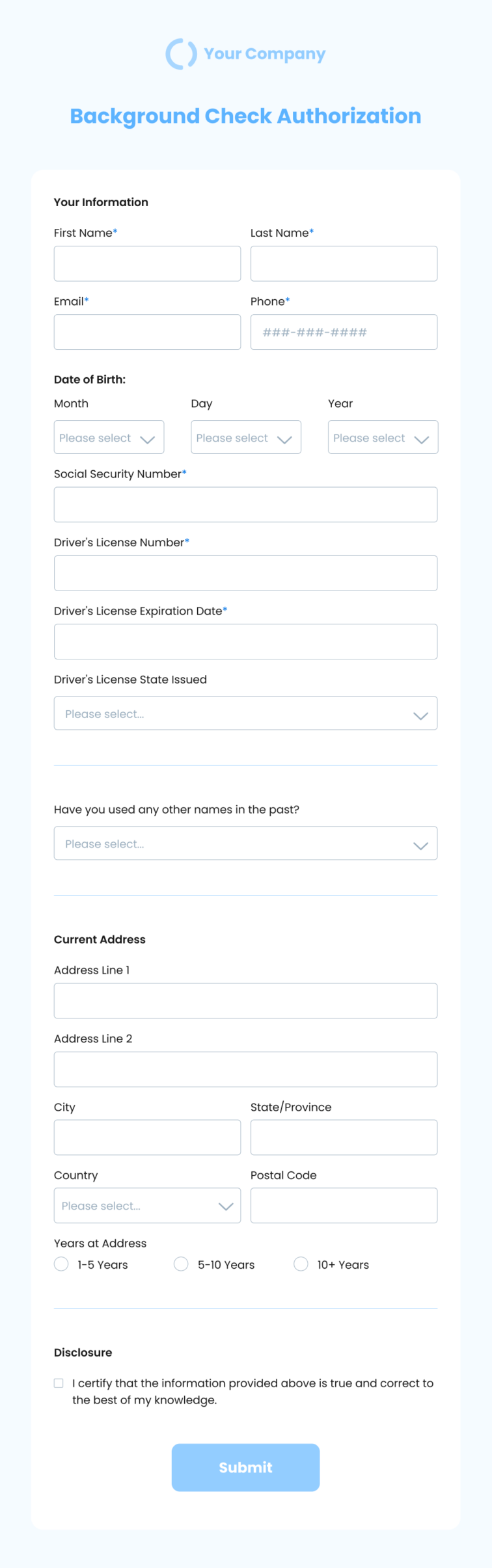Image resolution: width=492 pixels, height=1568 pixels.
Task: Check the information certification checkbox
Action: point(59,1383)
